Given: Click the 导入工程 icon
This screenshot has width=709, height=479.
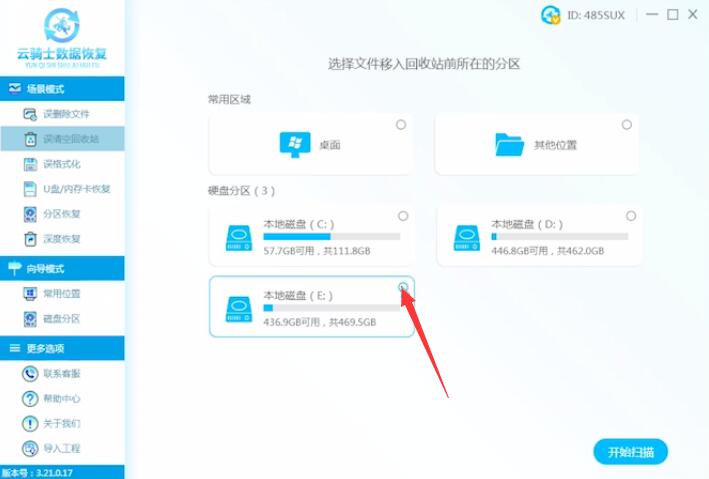Looking at the screenshot, I should tap(30, 448).
